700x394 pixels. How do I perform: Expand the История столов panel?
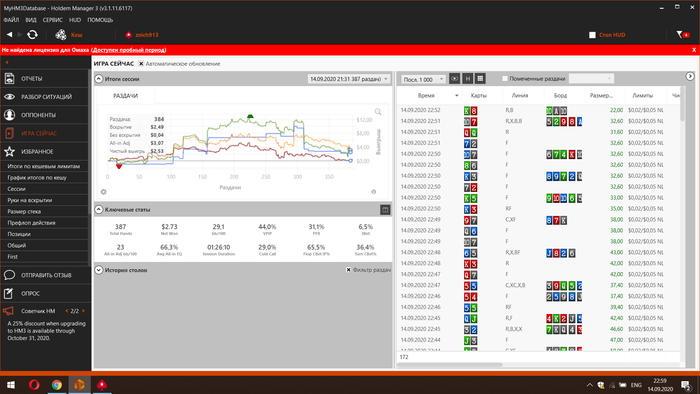coord(99,270)
